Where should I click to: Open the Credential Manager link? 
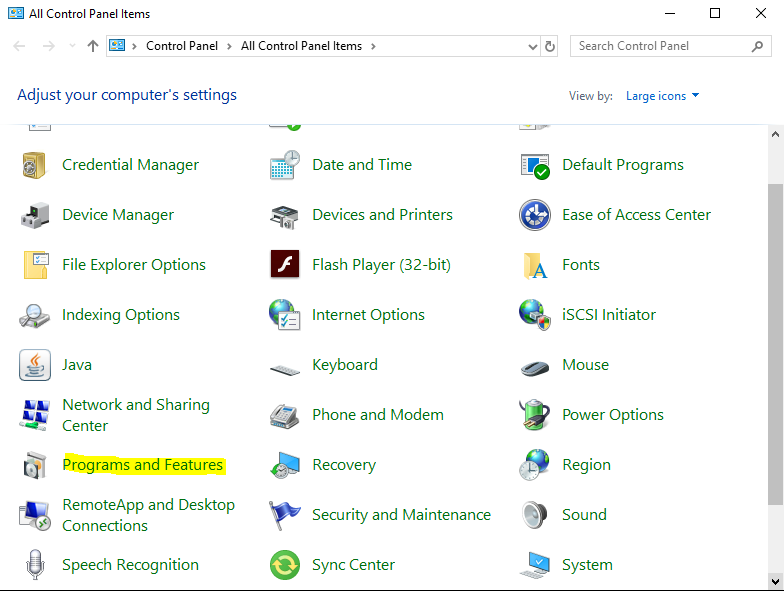(x=130, y=165)
